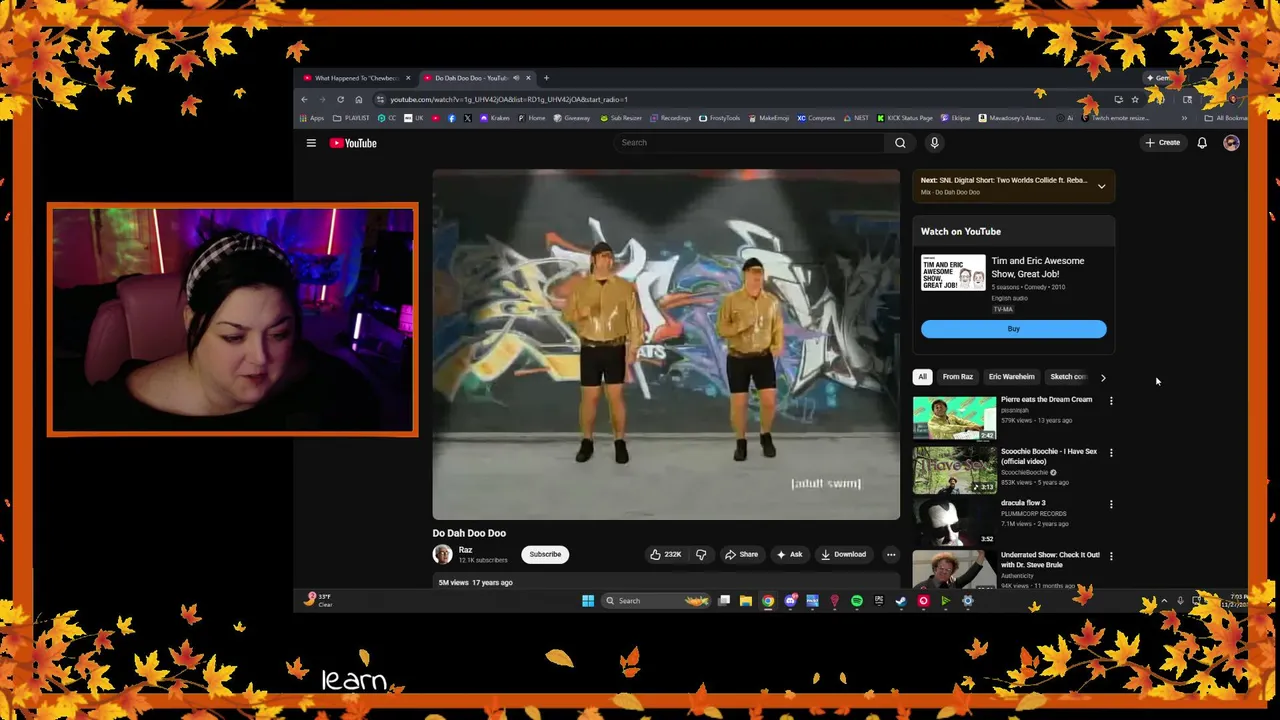The width and height of the screenshot is (1280, 720).
Task: Select the 'All' filter chip
Action: coord(922,377)
